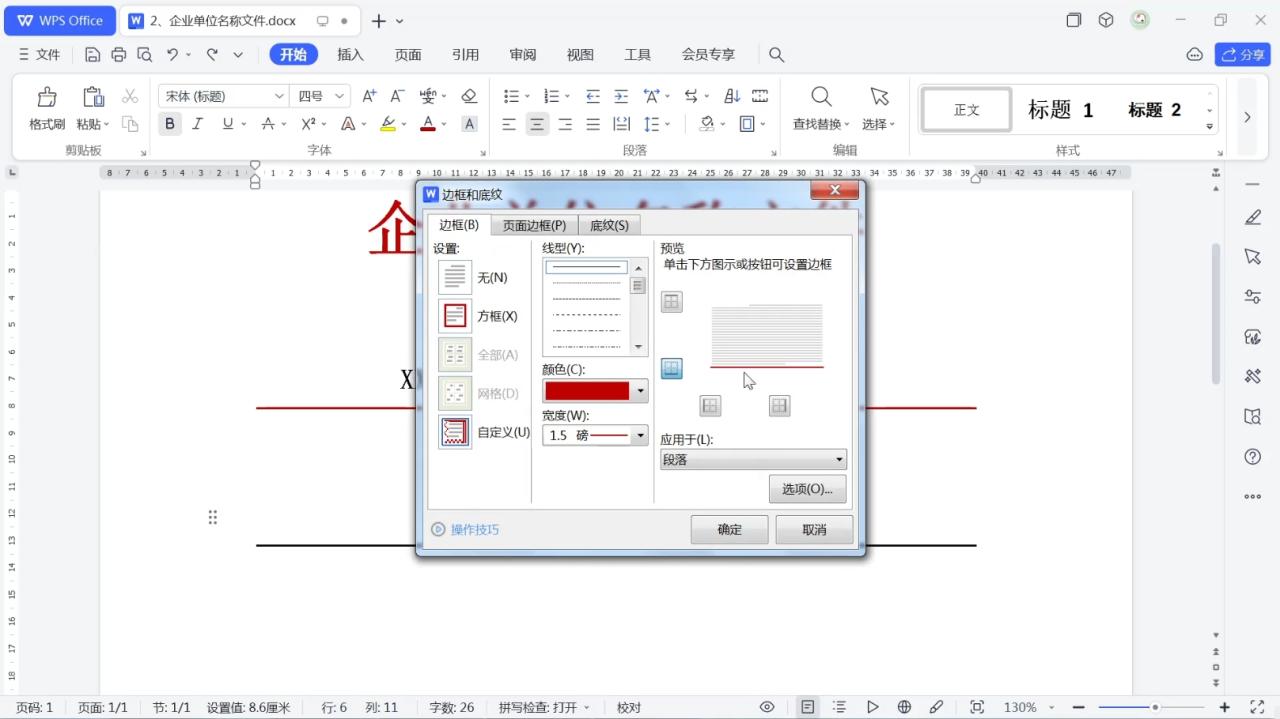Toggle the right border button in preview
Image resolution: width=1280 pixels, height=719 pixels.
780,405
